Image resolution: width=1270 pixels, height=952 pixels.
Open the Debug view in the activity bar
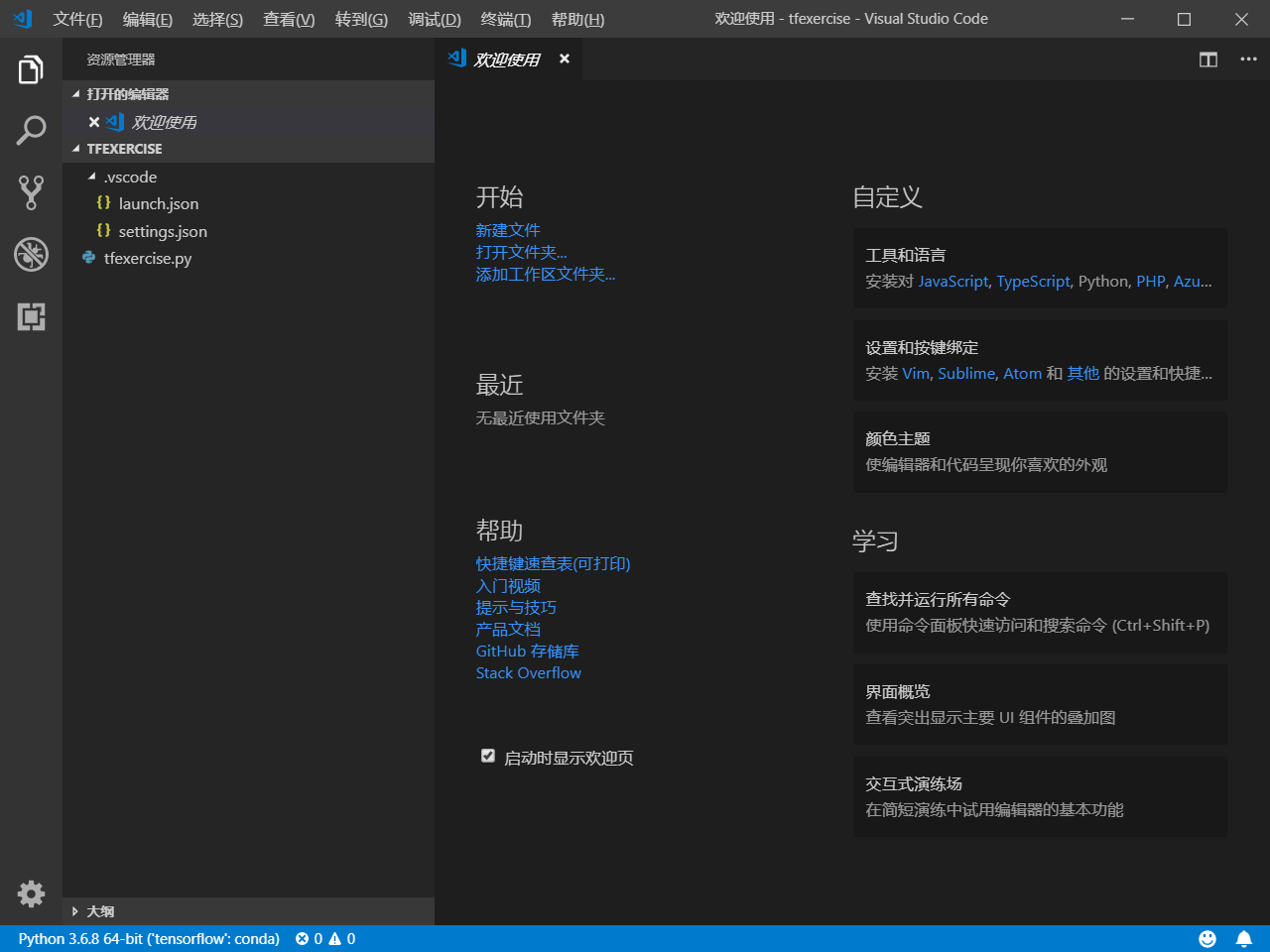pyautogui.click(x=31, y=254)
